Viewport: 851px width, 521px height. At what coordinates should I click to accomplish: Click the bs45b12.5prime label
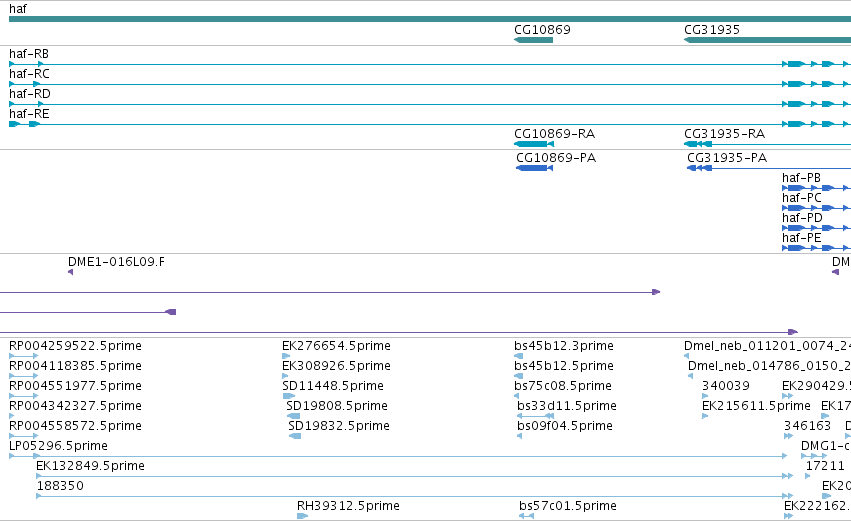click(564, 366)
